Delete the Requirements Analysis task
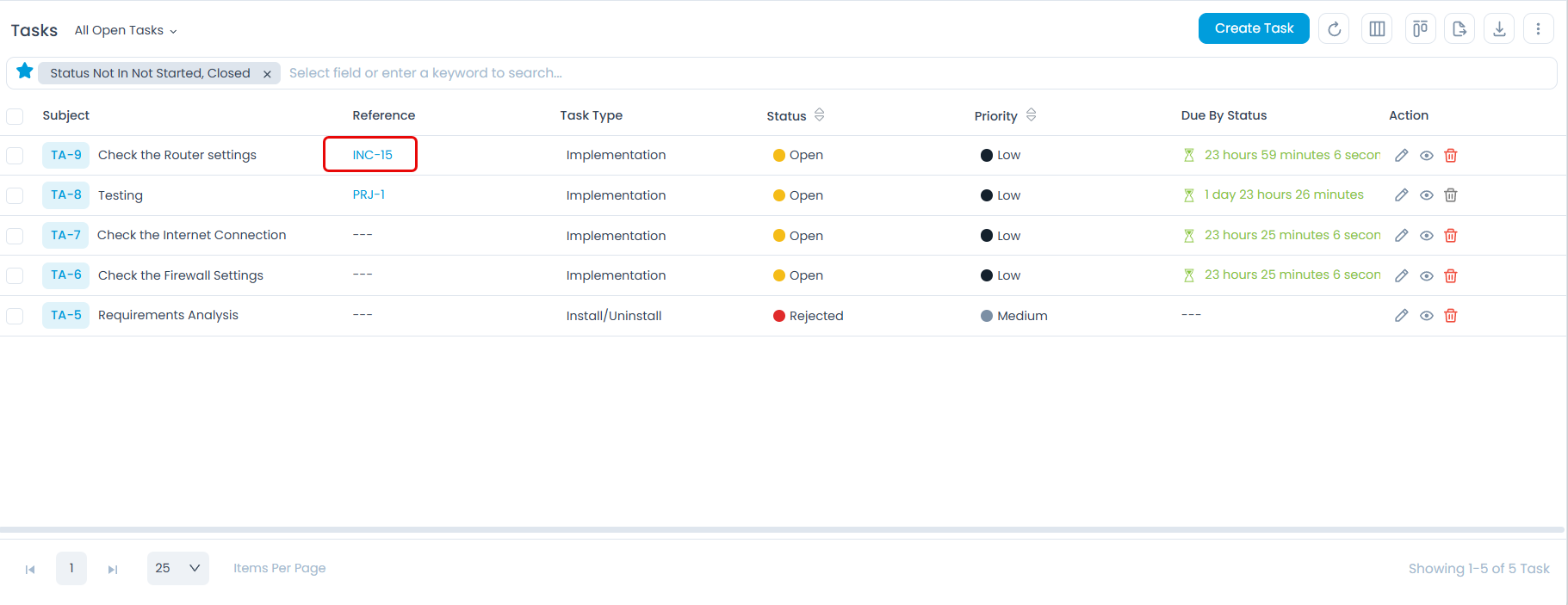 1451,315
